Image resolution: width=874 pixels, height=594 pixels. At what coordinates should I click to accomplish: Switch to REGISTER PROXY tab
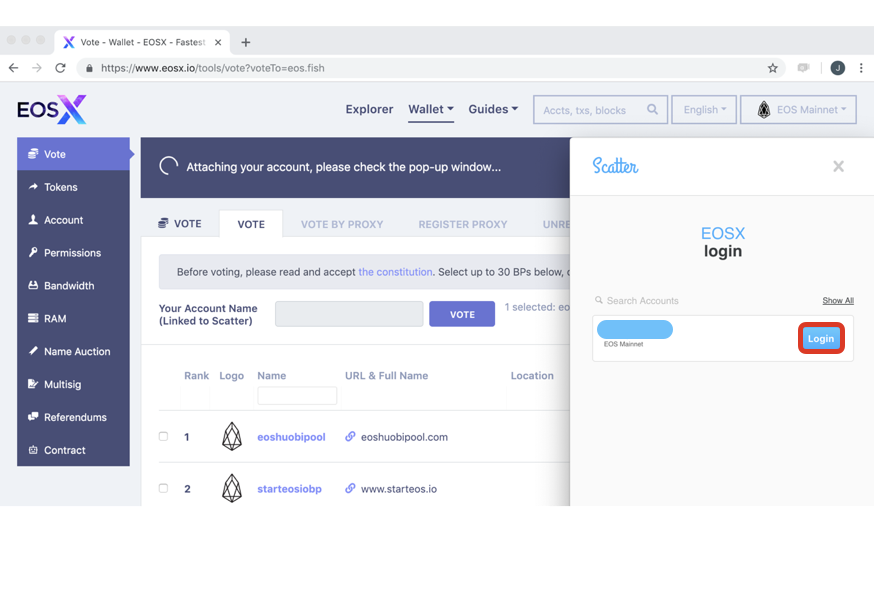(x=463, y=224)
